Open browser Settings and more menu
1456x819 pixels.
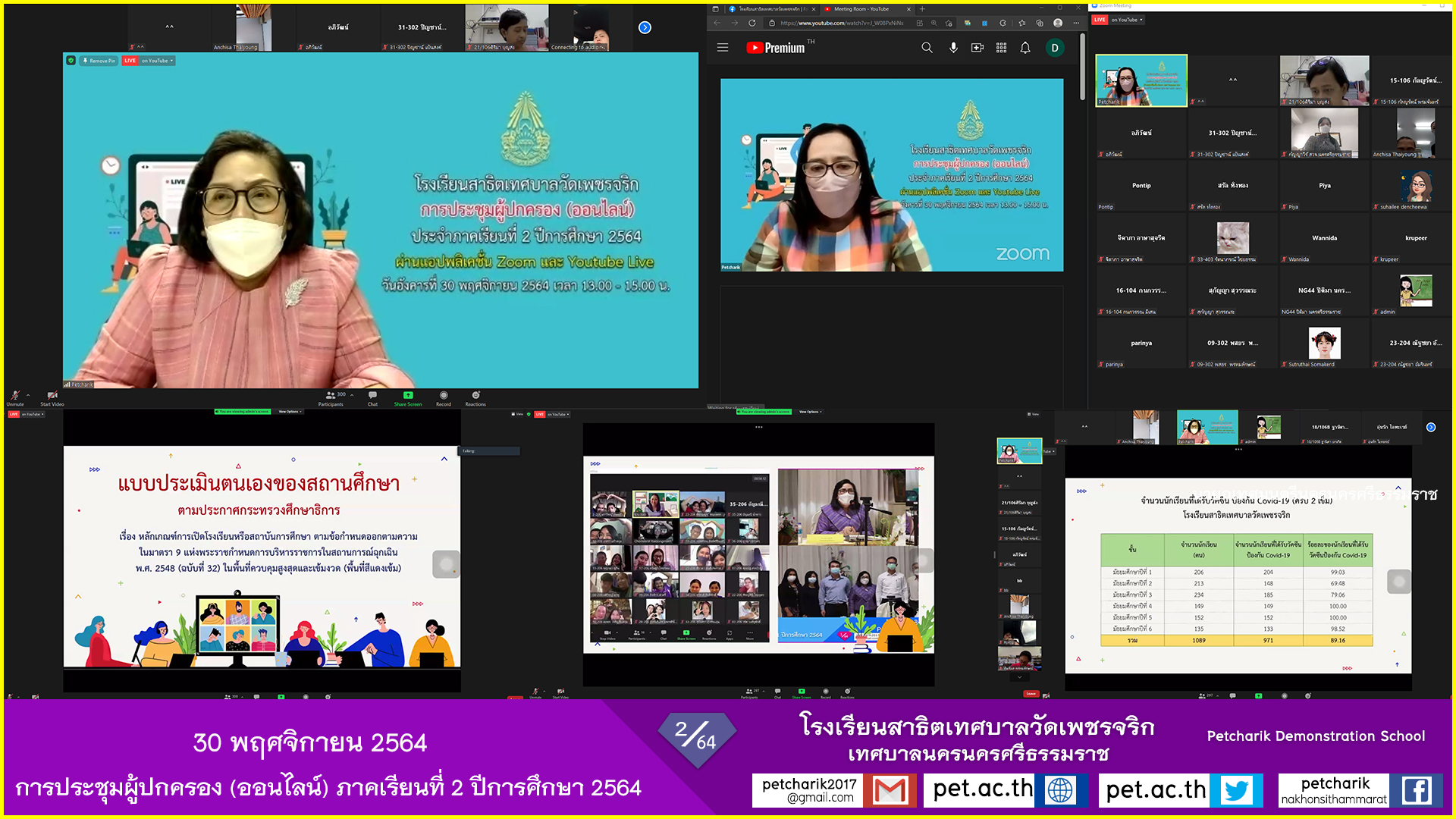pyautogui.click(x=1076, y=23)
